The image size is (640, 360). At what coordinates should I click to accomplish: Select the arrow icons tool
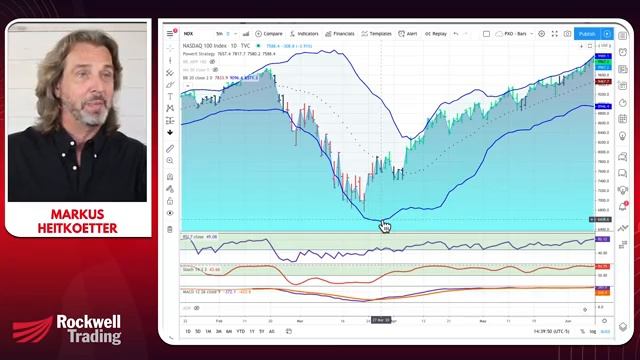170,132
